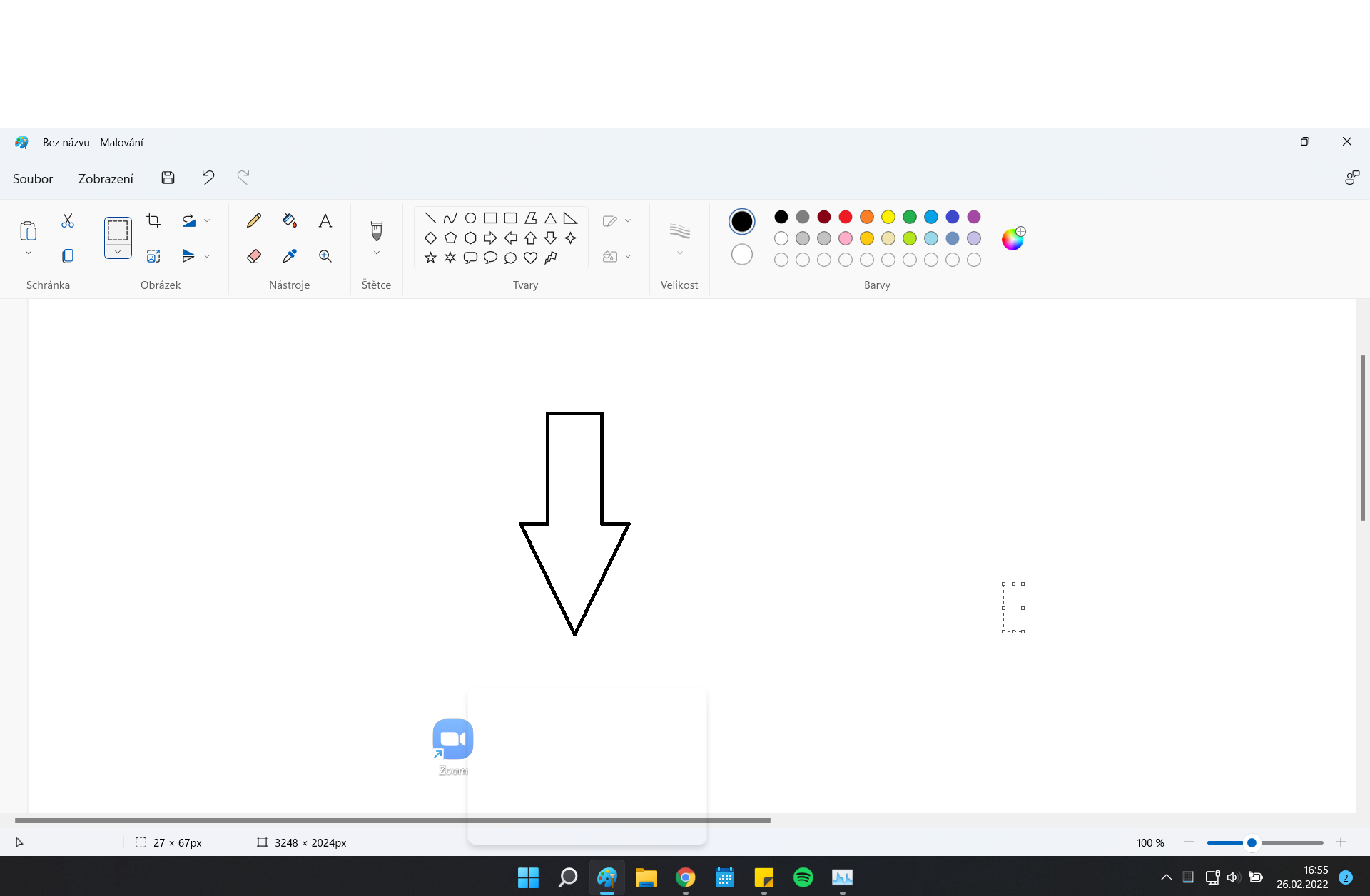Pick the Eraser tool

[x=253, y=256]
